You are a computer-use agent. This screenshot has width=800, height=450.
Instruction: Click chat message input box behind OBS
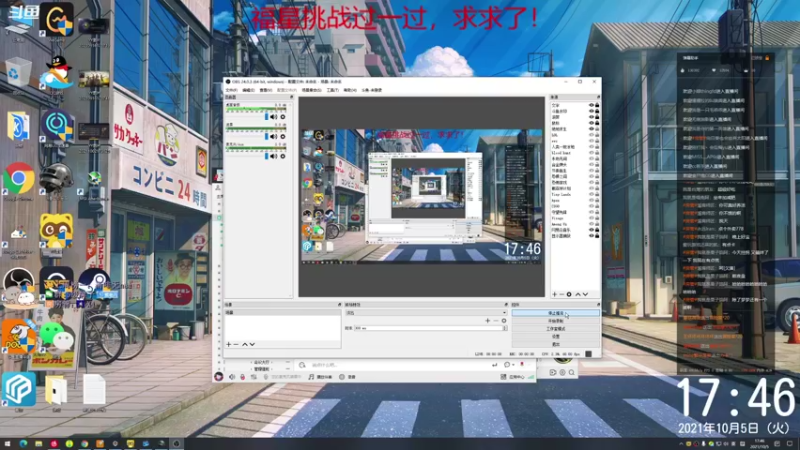point(398,365)
